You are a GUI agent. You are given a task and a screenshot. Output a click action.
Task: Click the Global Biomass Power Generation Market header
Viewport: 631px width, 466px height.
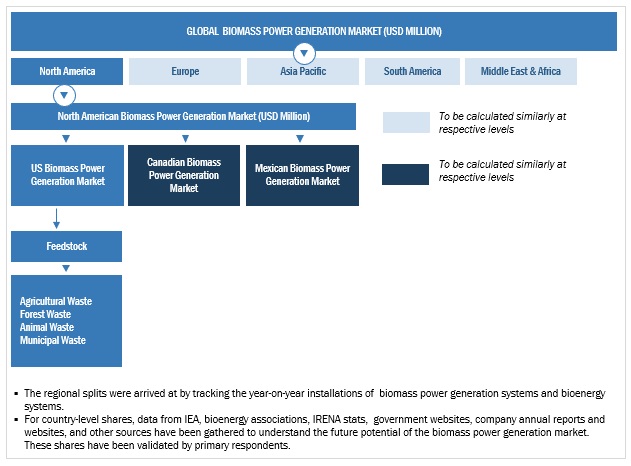[x=314, y=31]
